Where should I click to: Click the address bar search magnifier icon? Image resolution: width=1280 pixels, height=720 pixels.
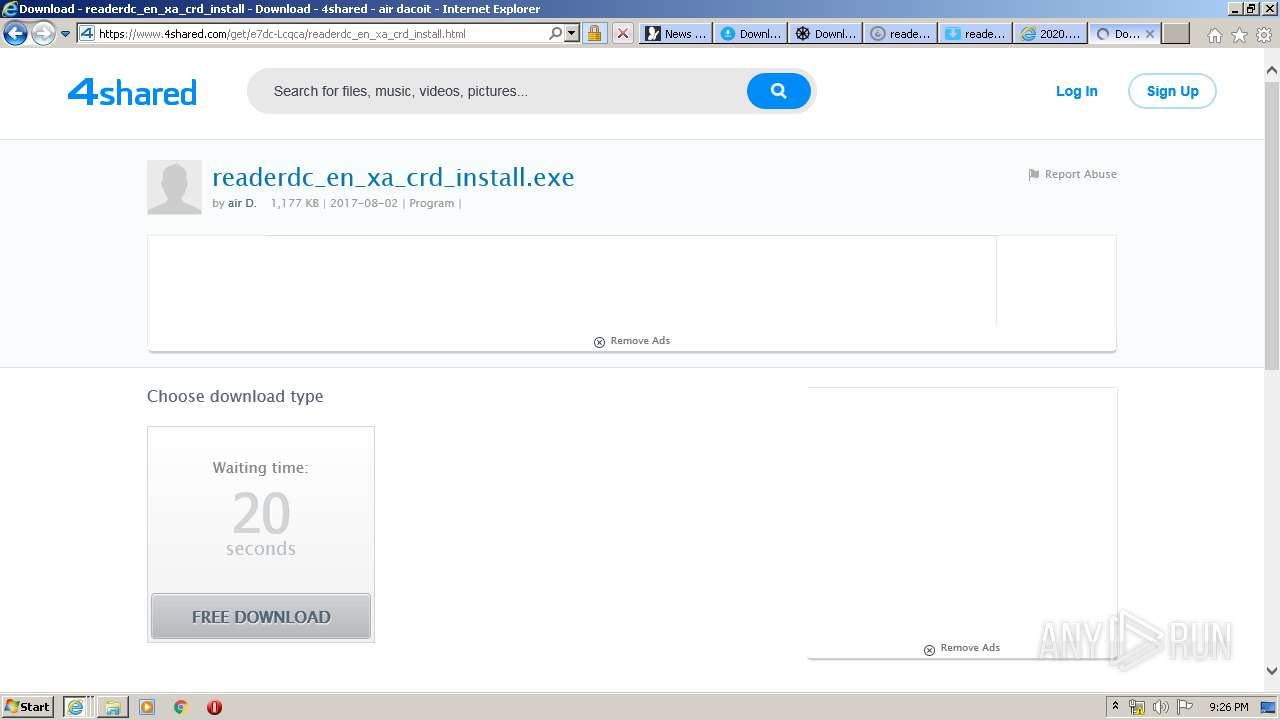[556, 33]
